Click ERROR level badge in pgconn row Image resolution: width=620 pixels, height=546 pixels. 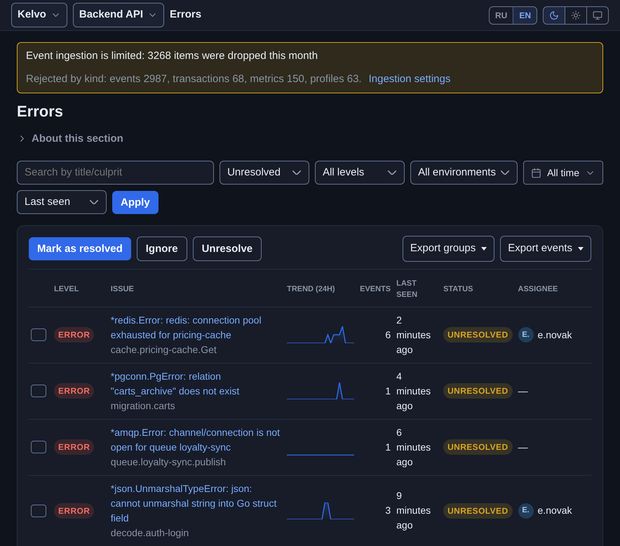[74, 391]
